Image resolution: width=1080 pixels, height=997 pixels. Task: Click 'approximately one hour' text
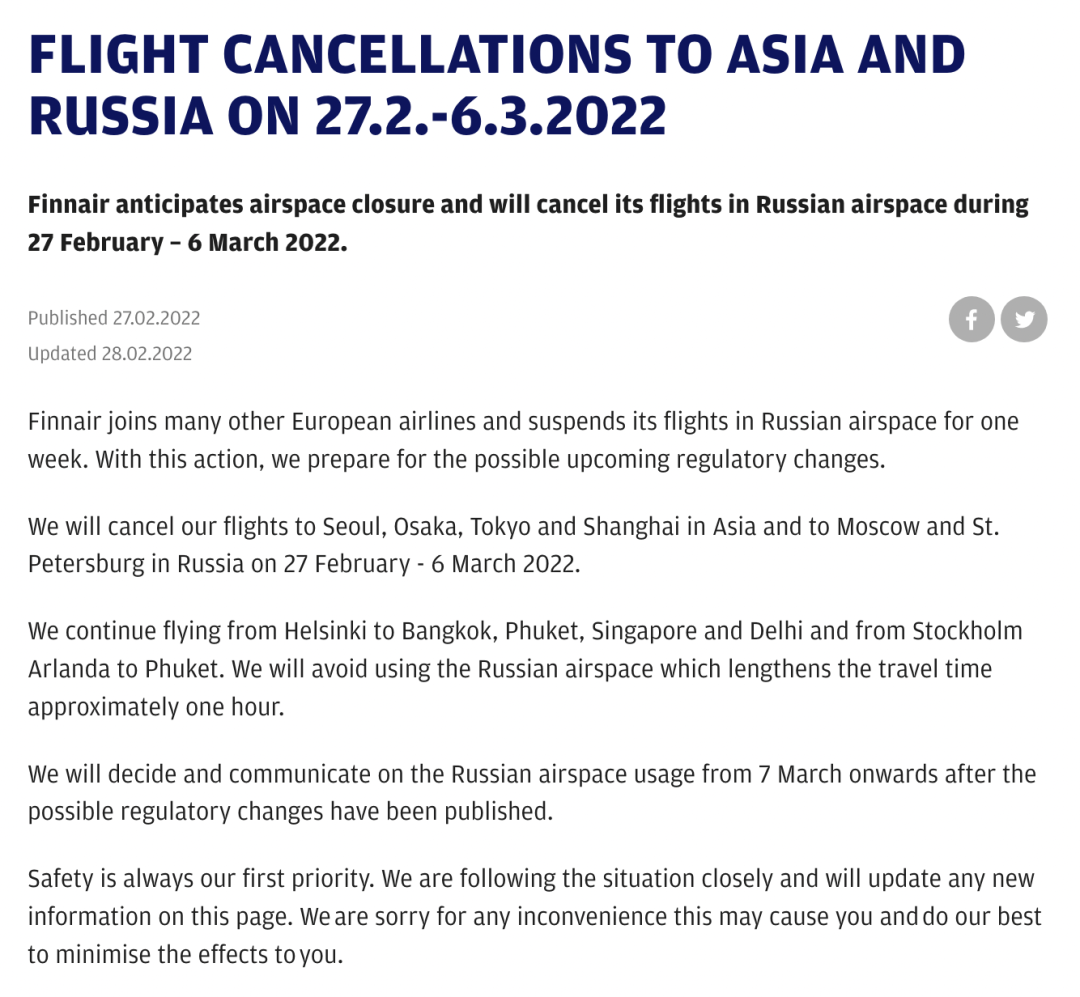pyautogui.click(x=155, y=705)
